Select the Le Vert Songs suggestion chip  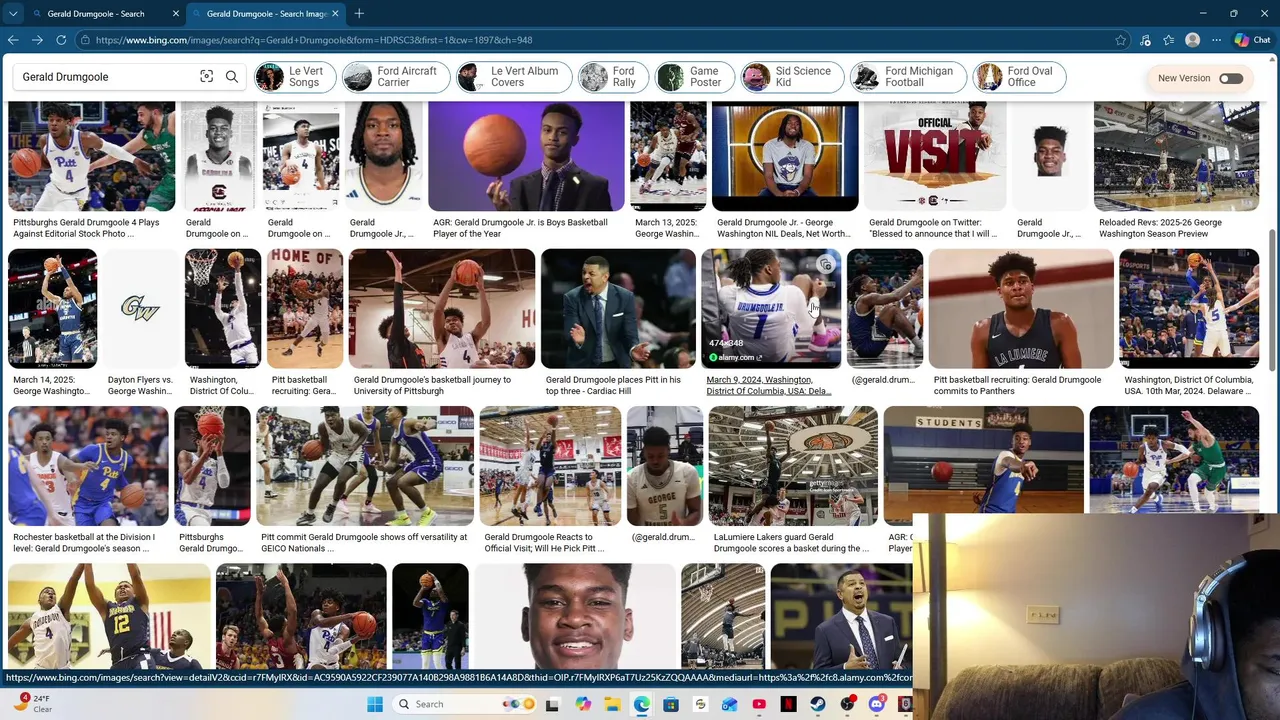click(294, 77)
